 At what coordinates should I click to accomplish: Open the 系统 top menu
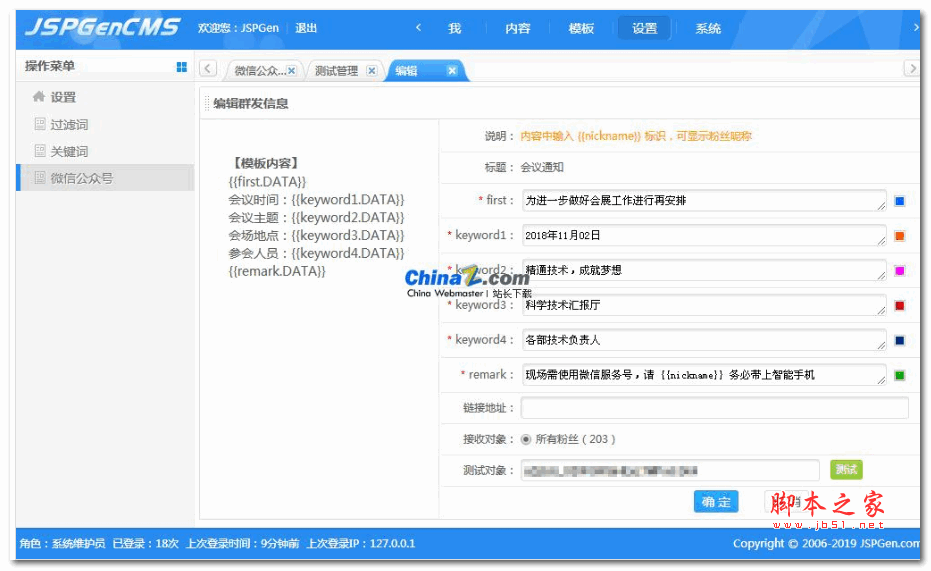tap(708, 28)
